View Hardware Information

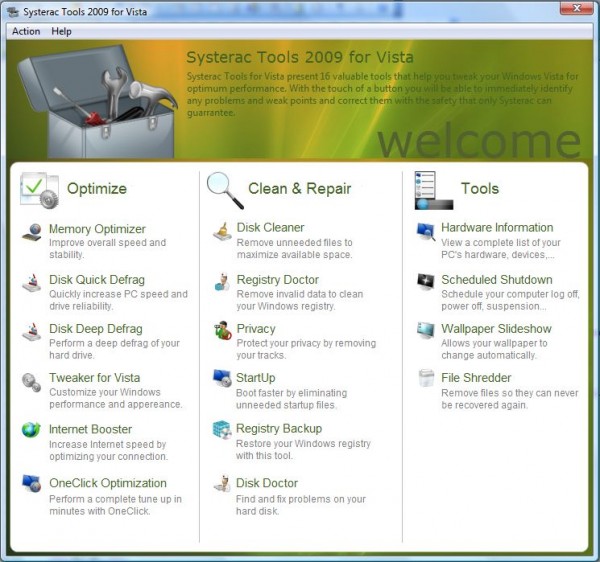(x=497, y=227)
